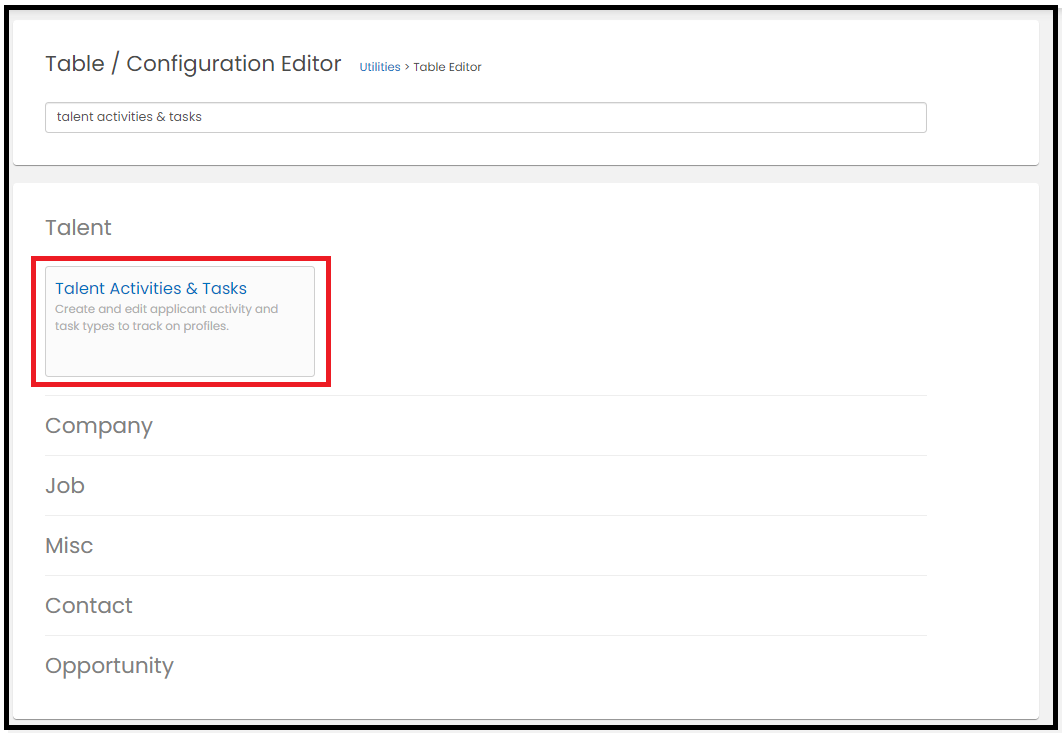Expand the Job section
The width and height of the screenshot is (1062, 733).
pos(65,486)
